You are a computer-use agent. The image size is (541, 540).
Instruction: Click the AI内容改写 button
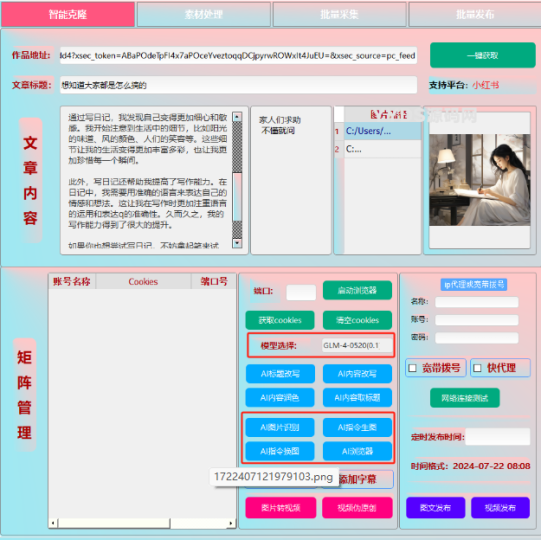click(x=357, y=374)
